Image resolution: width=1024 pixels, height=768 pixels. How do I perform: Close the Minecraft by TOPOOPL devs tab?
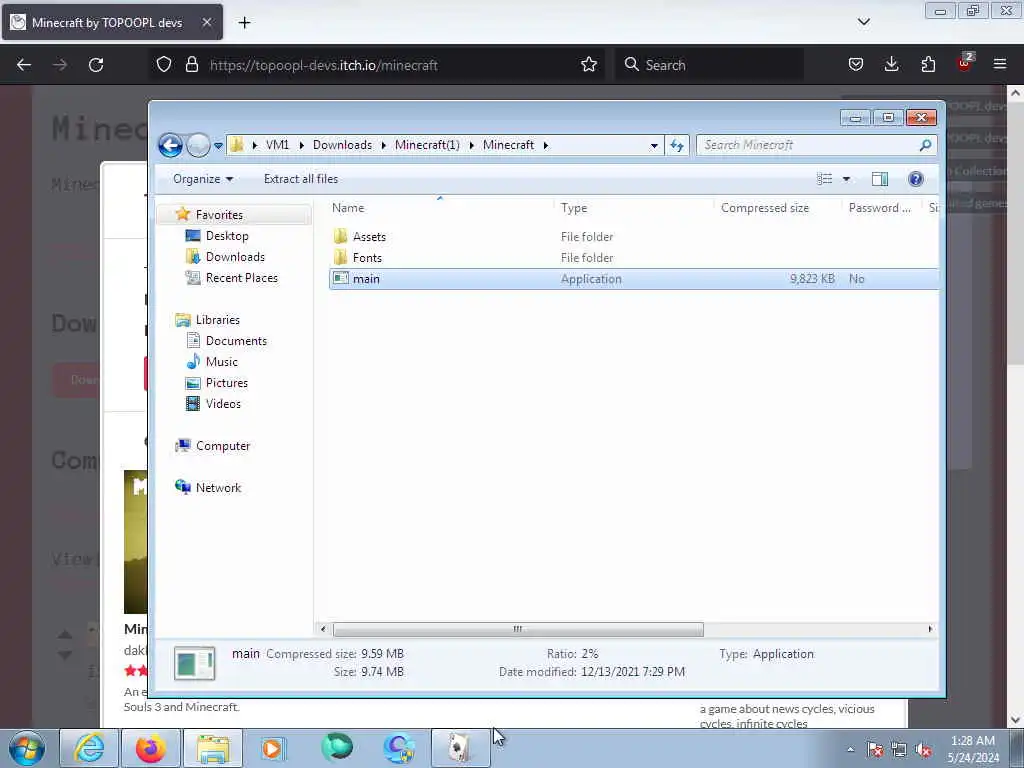tap(206, 22)
